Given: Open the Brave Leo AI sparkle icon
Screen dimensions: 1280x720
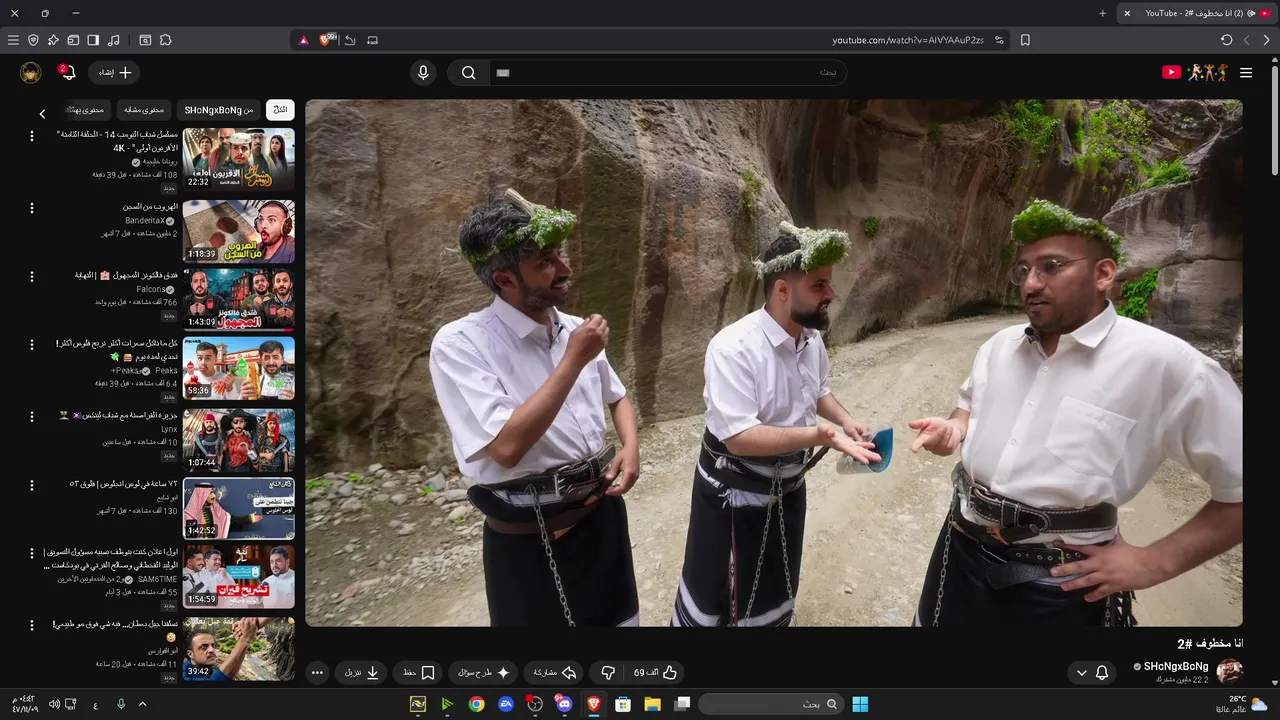Looking at the screenshot, I should pyautogui.click(x=53, y=40).
